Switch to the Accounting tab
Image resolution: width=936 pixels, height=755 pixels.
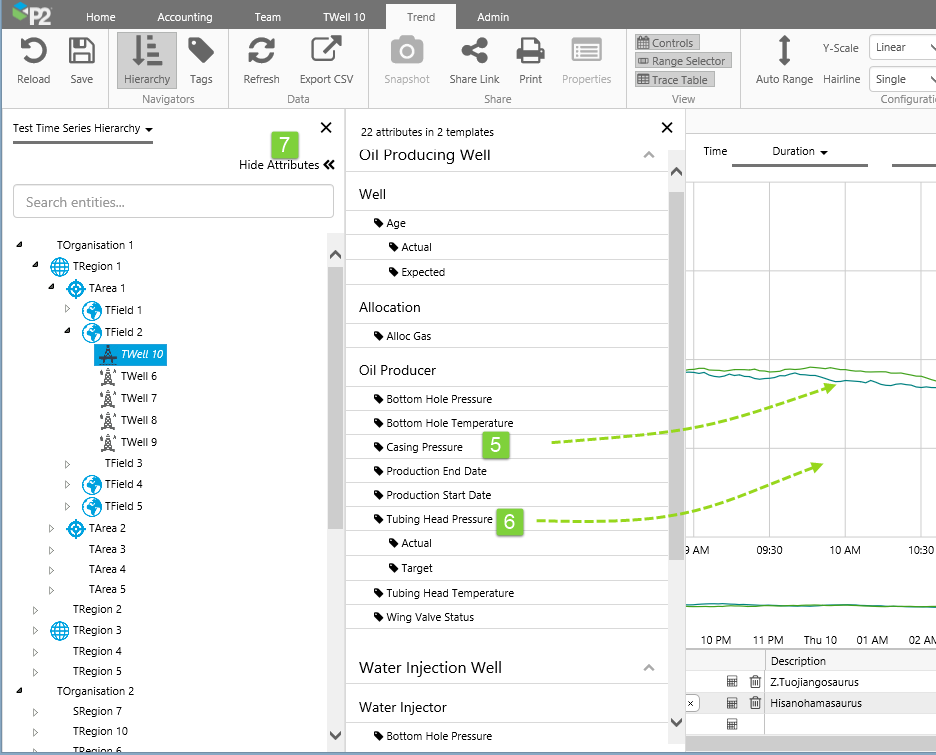[185, 17]
